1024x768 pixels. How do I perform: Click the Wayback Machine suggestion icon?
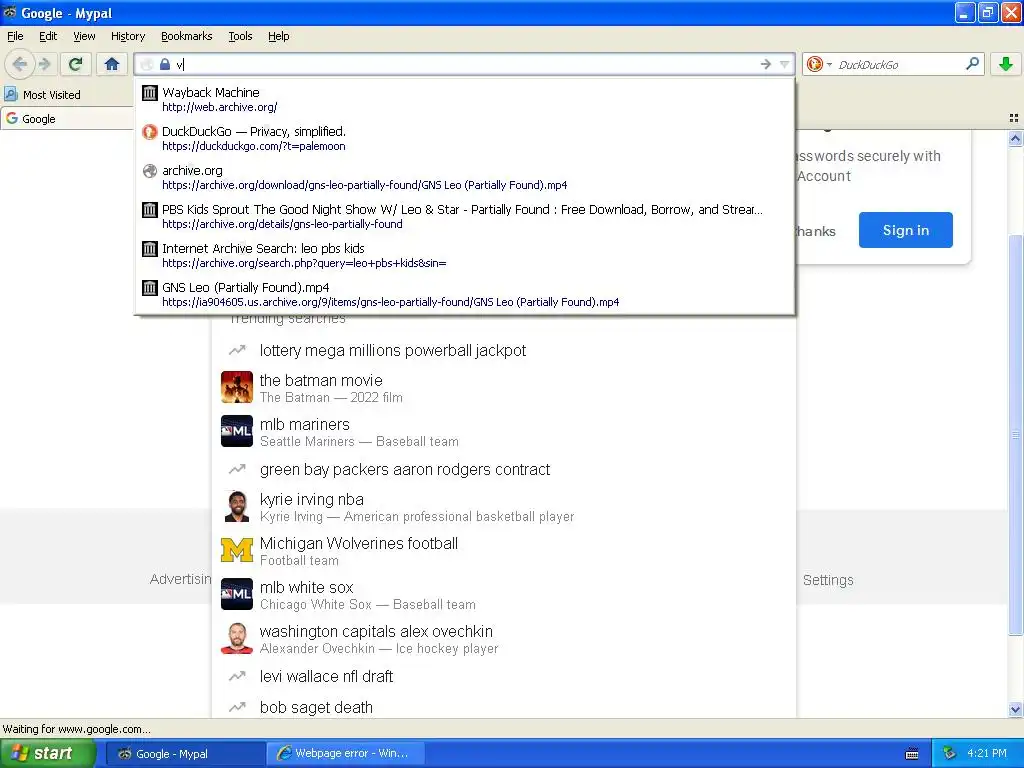tap(150, 93)
